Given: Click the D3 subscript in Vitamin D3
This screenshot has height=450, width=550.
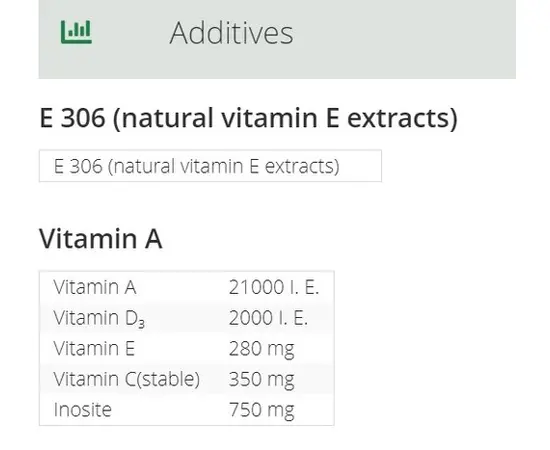Looking at the screenshot, I should pyautogui.click(x=141, y=323).
